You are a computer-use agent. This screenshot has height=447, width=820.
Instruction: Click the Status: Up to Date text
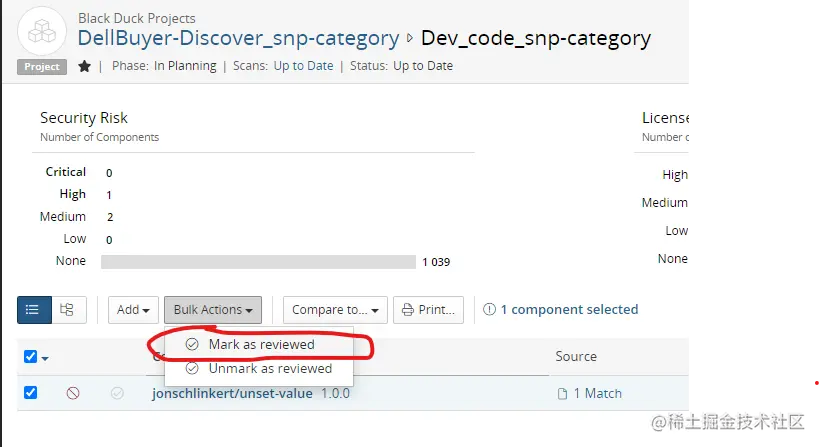(x=401, y=66)
